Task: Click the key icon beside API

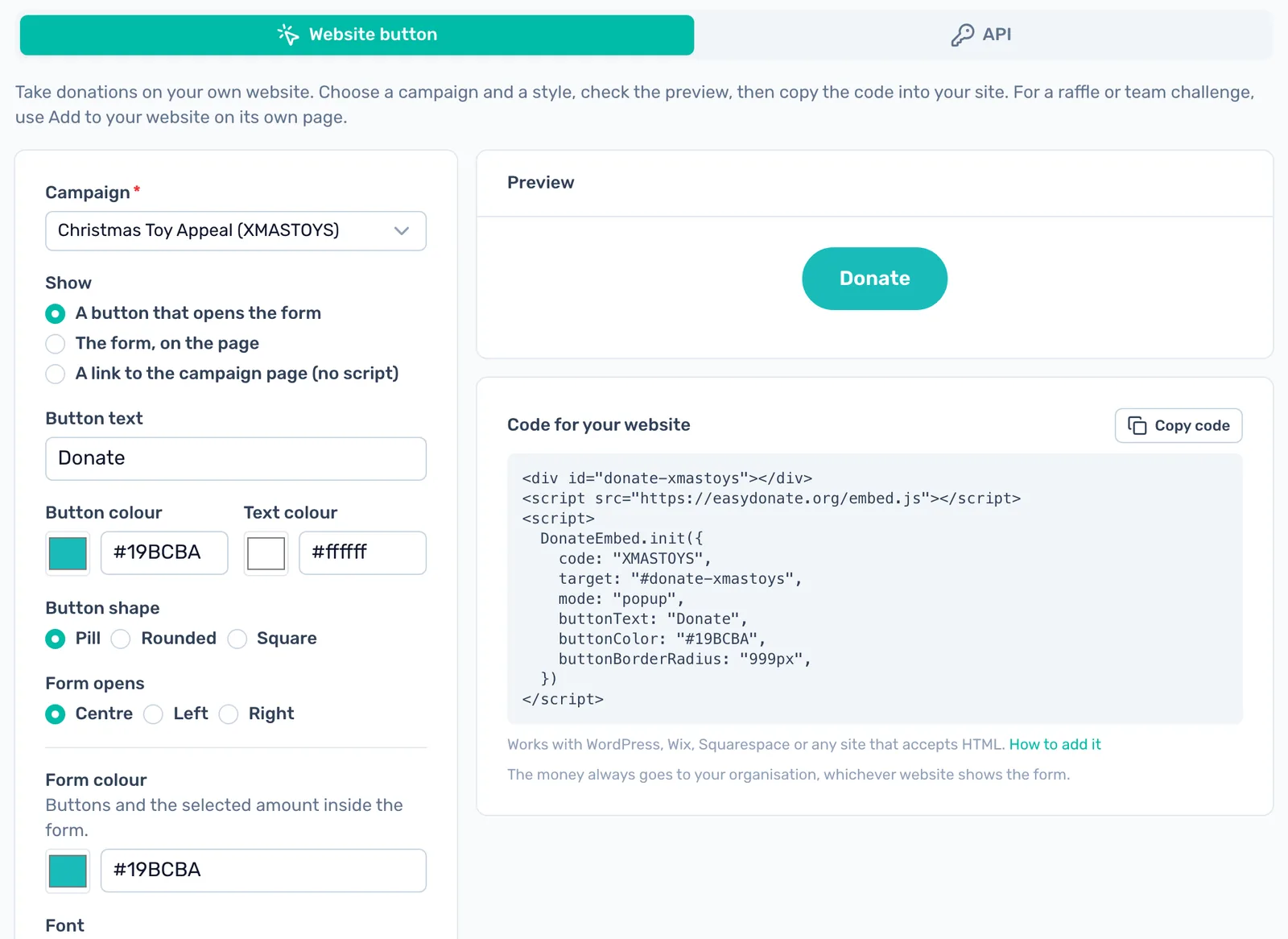Action: [x=962, y=35]
